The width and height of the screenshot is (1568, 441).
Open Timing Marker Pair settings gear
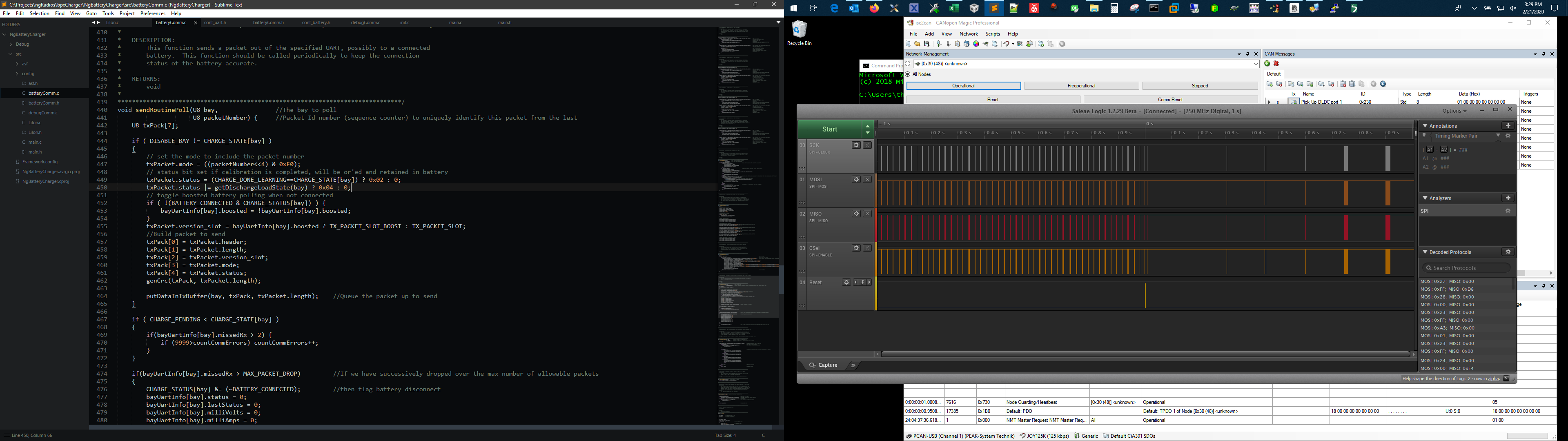tap(1508, 136)
